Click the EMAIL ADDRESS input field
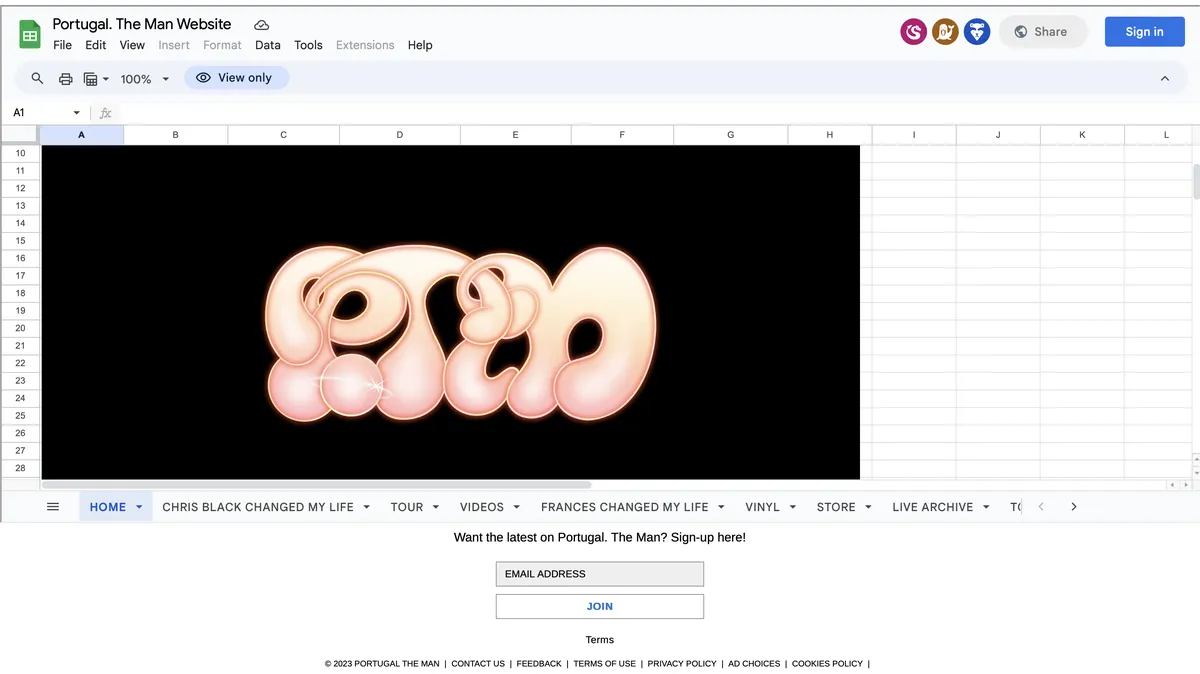This screenshot has height=674, width=1200. [600, 574]
